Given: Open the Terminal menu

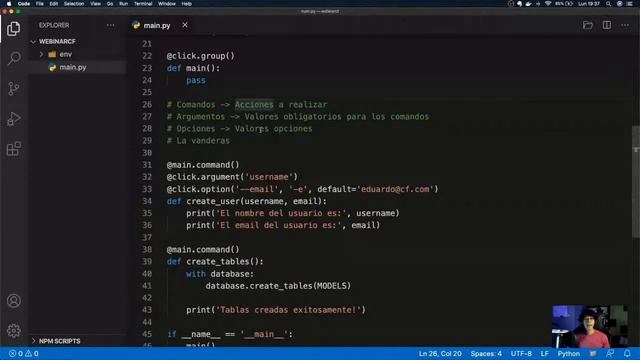Looking at the screenshot, I should pos(143,4).
